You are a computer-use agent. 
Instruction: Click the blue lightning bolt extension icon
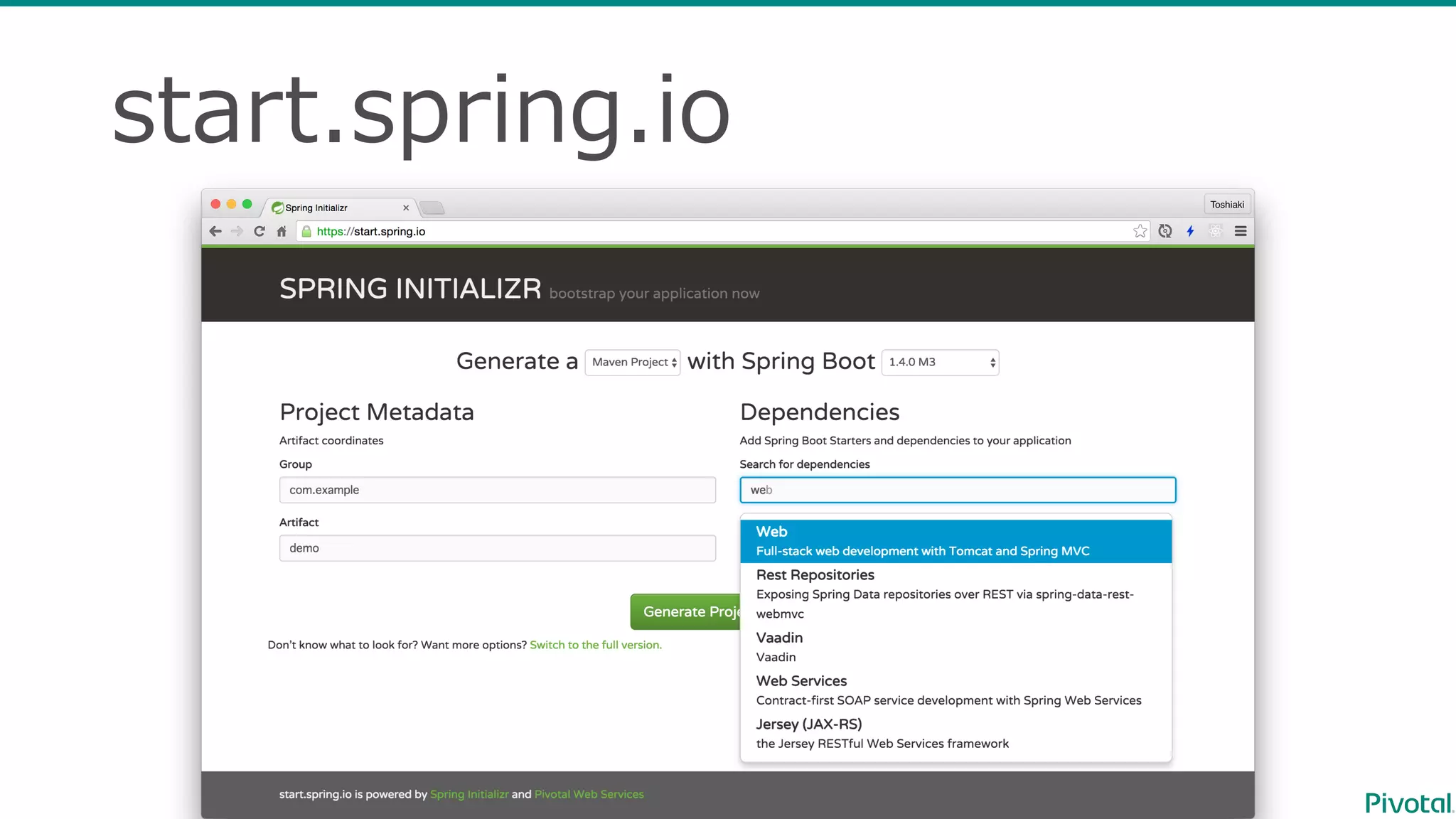1191,231
